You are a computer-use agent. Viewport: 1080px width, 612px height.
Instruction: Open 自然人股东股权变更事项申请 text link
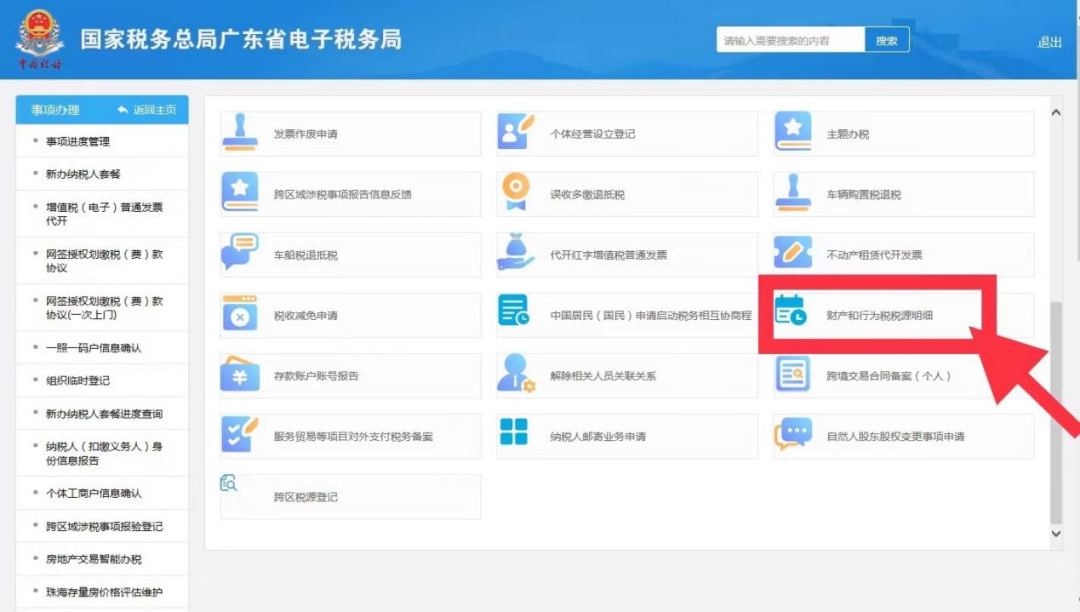[895, 436]
